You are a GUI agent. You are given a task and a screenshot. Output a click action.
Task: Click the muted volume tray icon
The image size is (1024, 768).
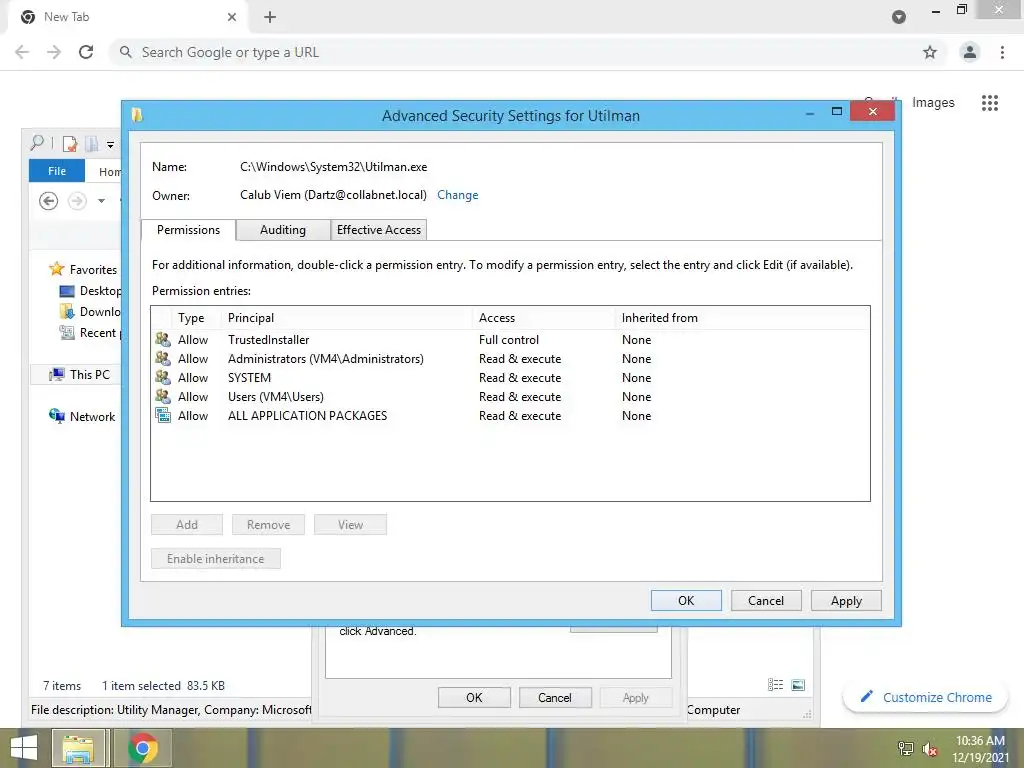[x=930, y=749]
